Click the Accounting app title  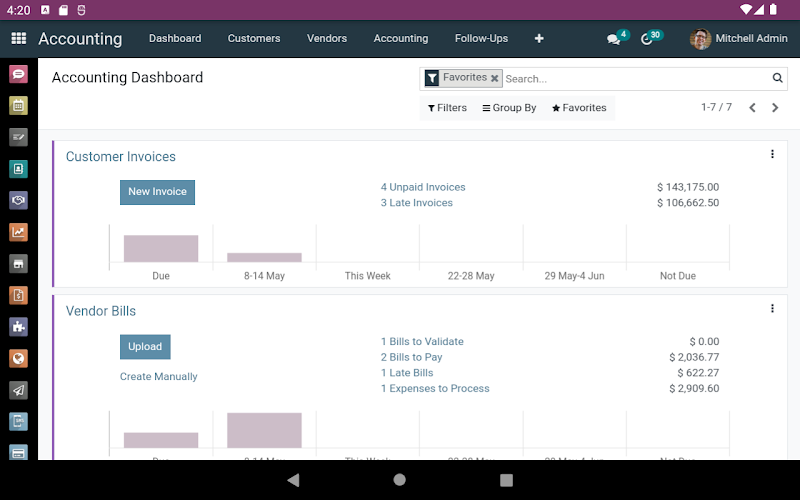tap(80, 39)
